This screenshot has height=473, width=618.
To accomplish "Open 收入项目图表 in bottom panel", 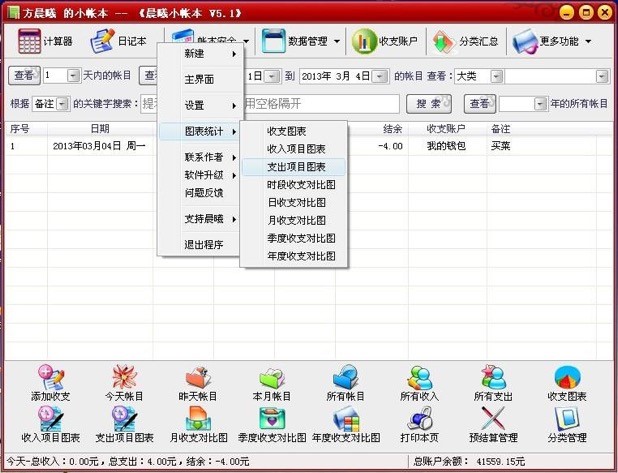I will pos(51,425).
